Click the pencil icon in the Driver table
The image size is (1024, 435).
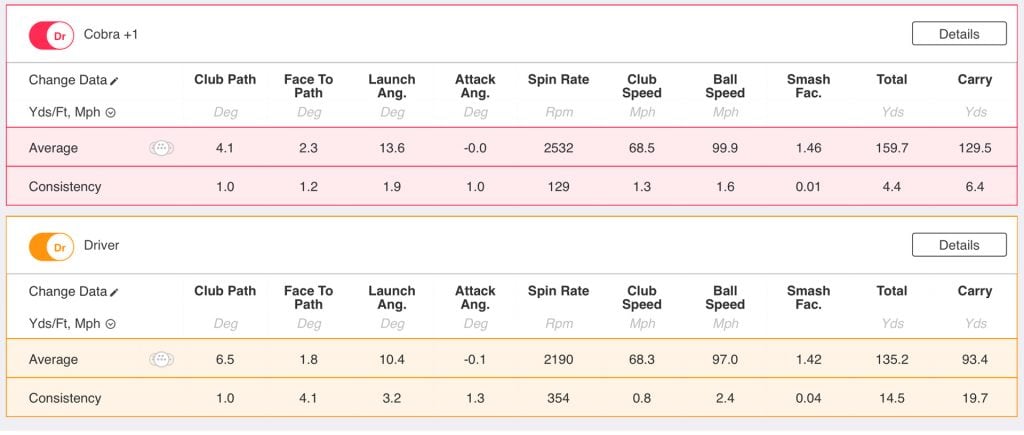115,292
